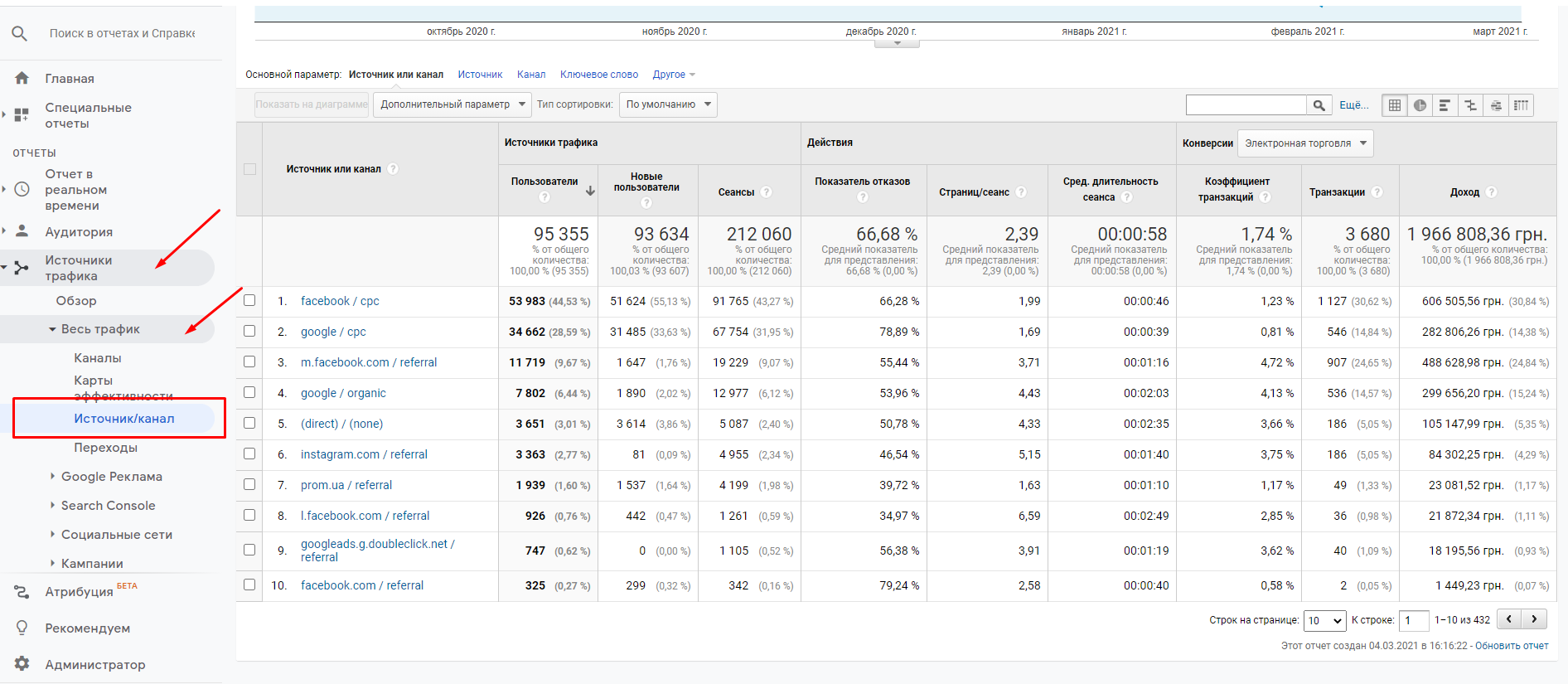
Task: Click Поиск в отчетах и Справке field
Action: coord(122,33)
